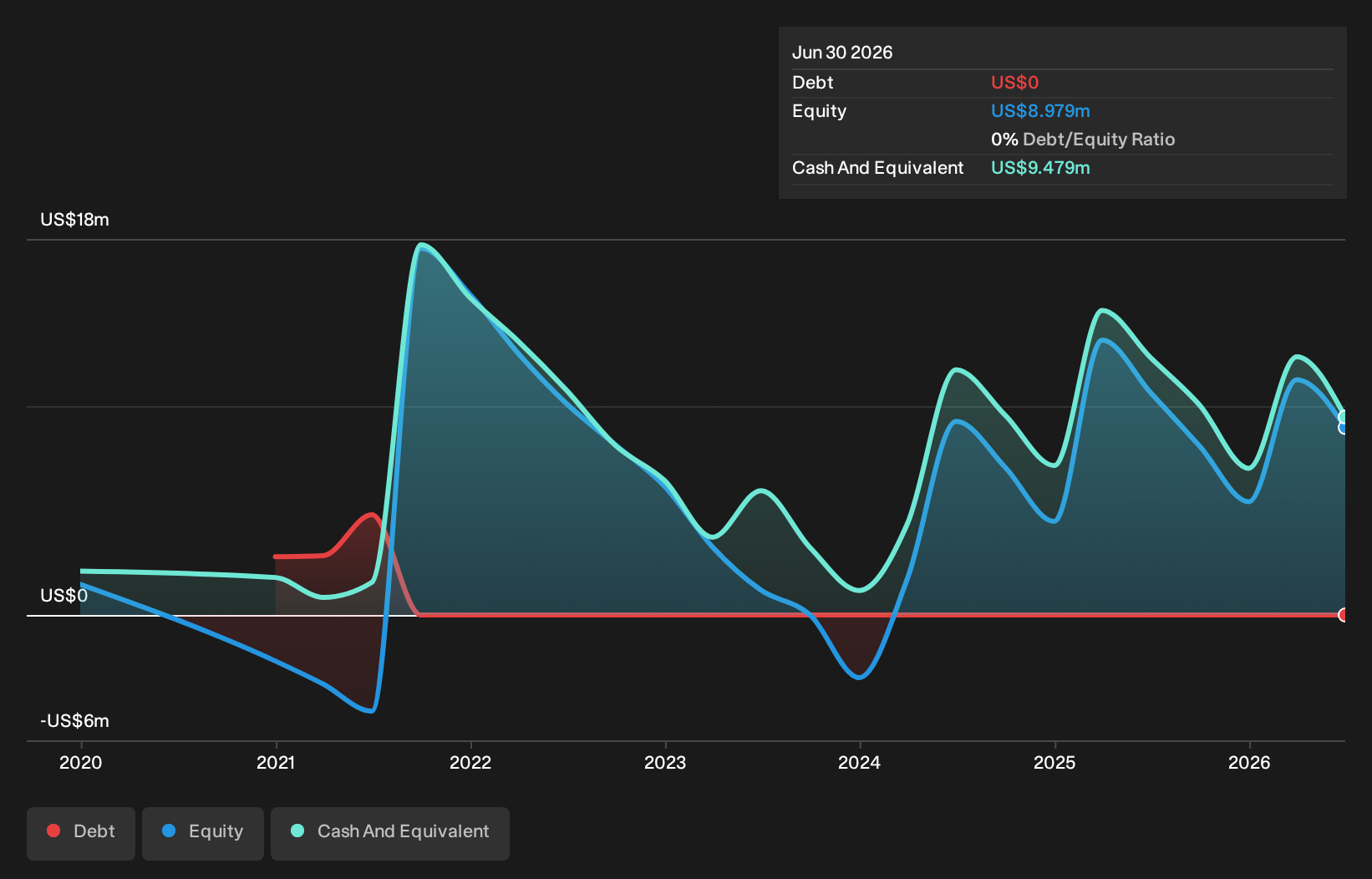Click the red US$0 Debt value in tooltip
Screen dimensions: 1372x879
1014,83
